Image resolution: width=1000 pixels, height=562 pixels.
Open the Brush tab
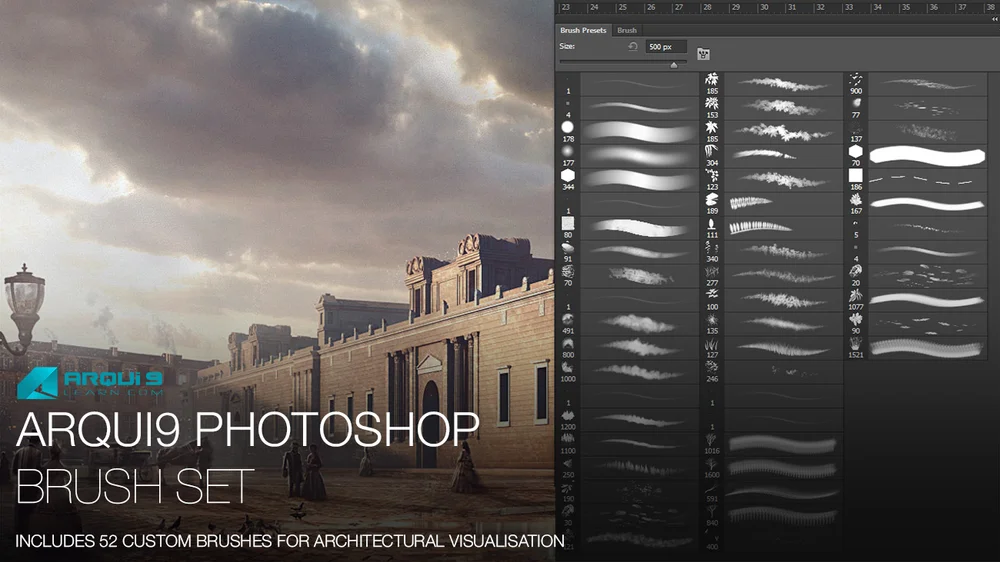coord(627,30)
